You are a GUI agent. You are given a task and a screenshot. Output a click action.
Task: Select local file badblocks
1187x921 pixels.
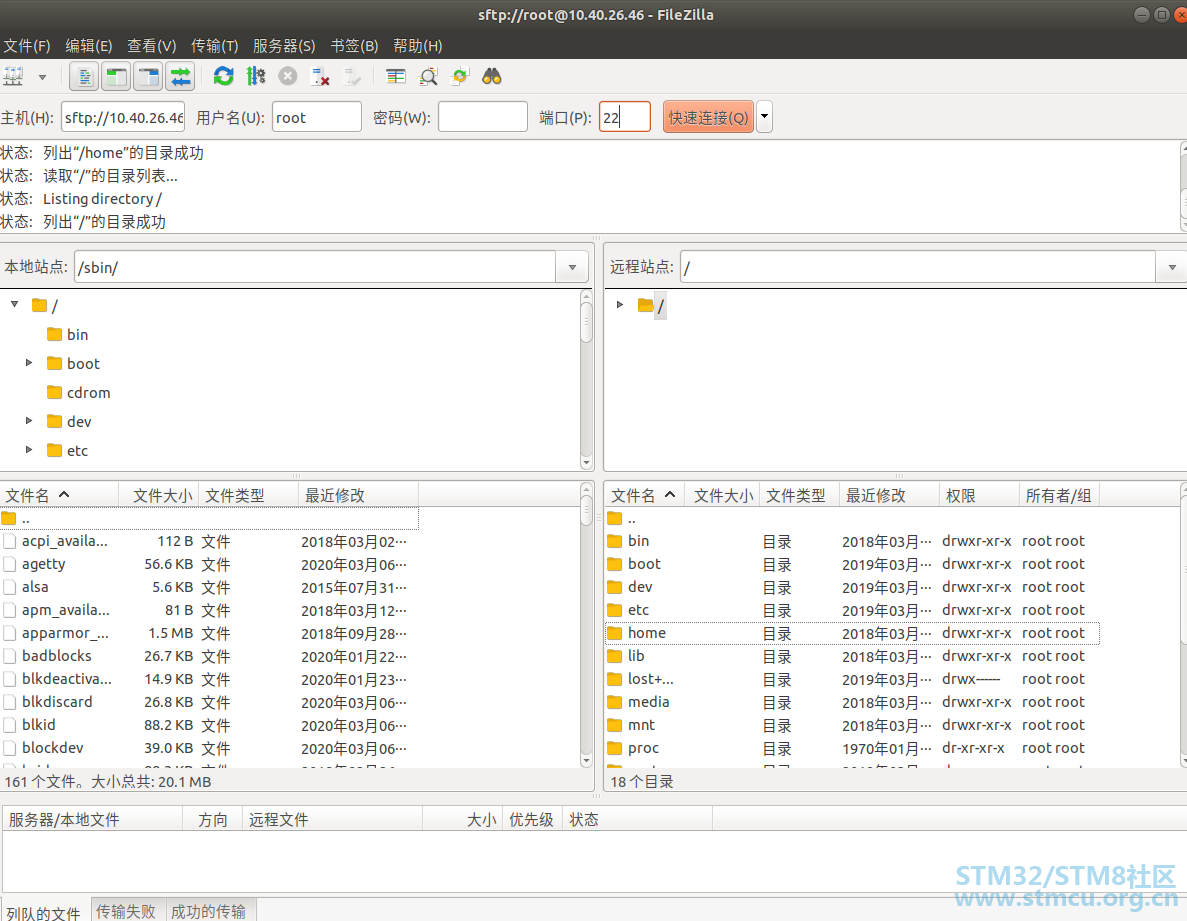209,656
